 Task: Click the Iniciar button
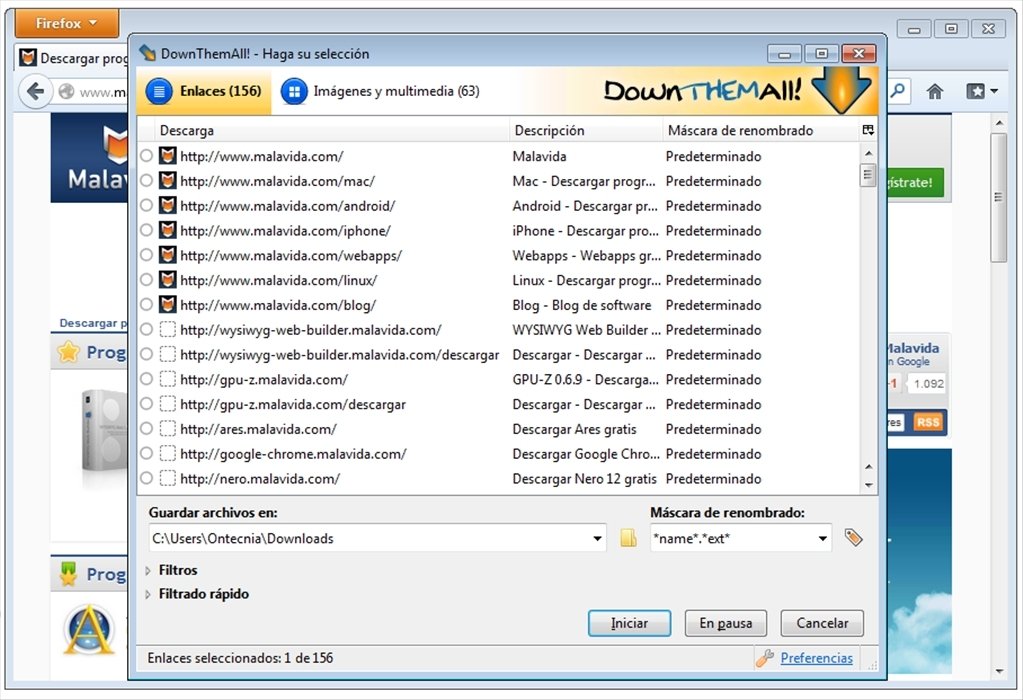tap(629, 623)
